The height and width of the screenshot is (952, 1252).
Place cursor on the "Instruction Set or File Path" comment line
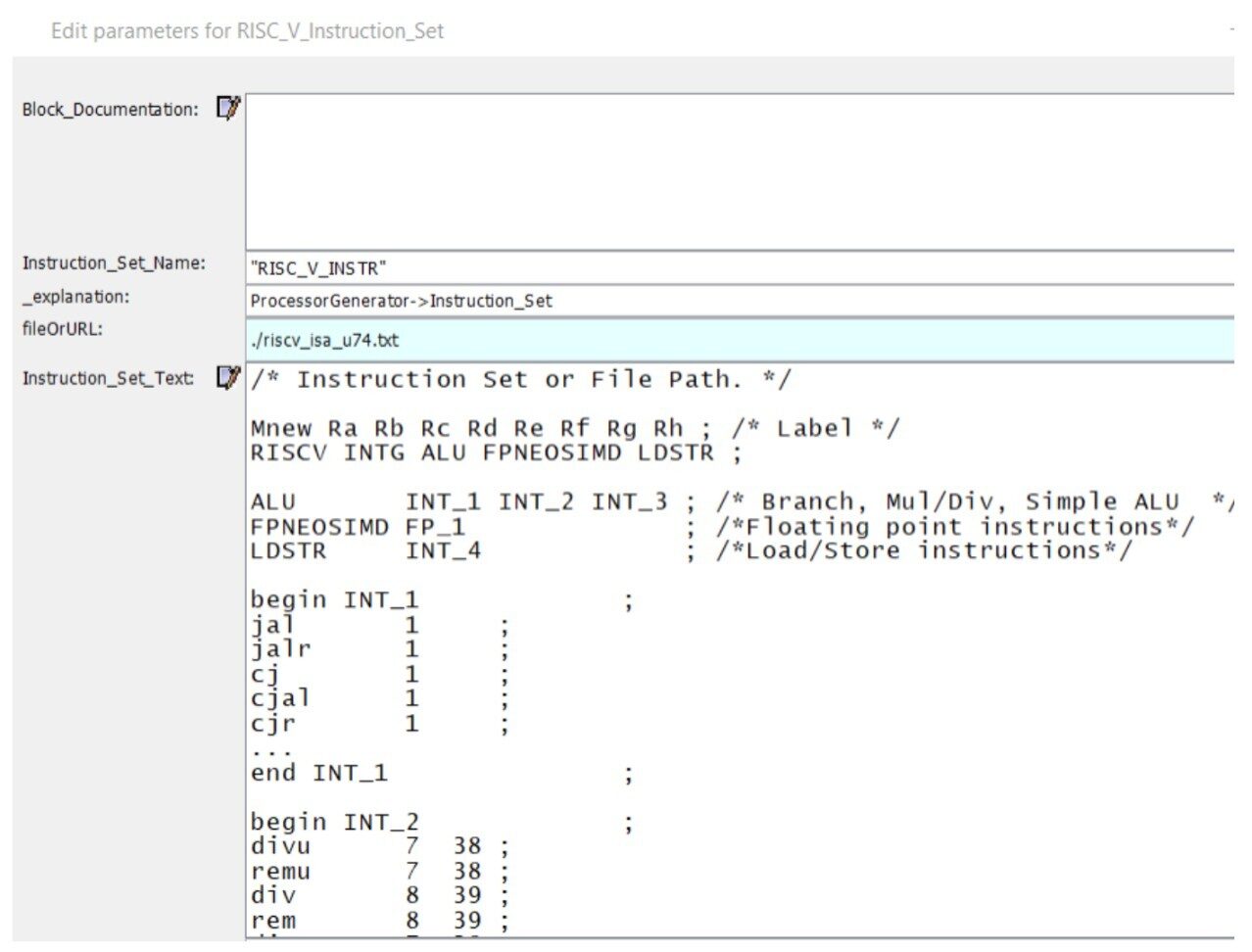point(519,380)
